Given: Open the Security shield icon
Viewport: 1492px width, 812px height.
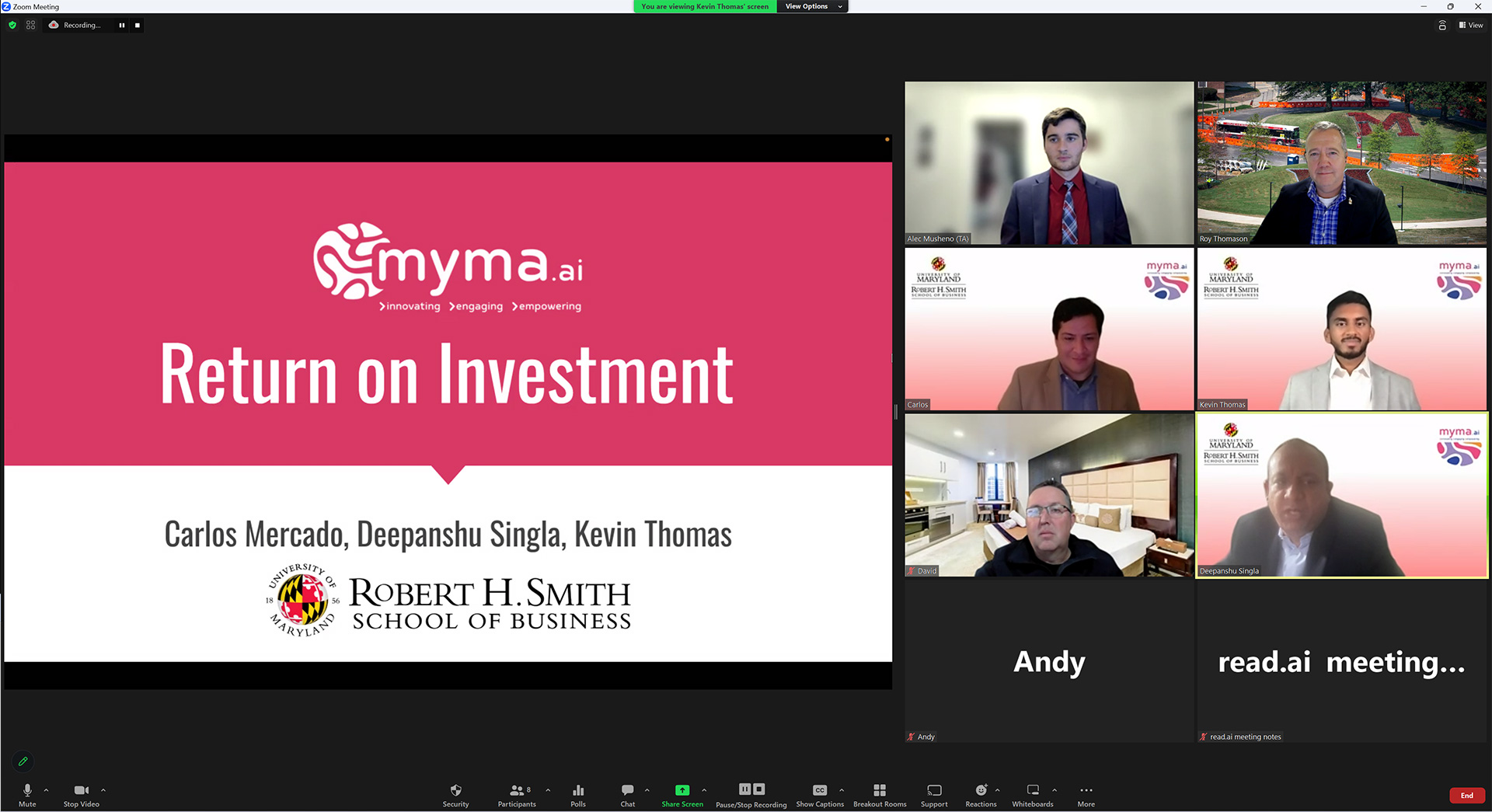Looking at the screenshot, I should click(x=455, y=790).
